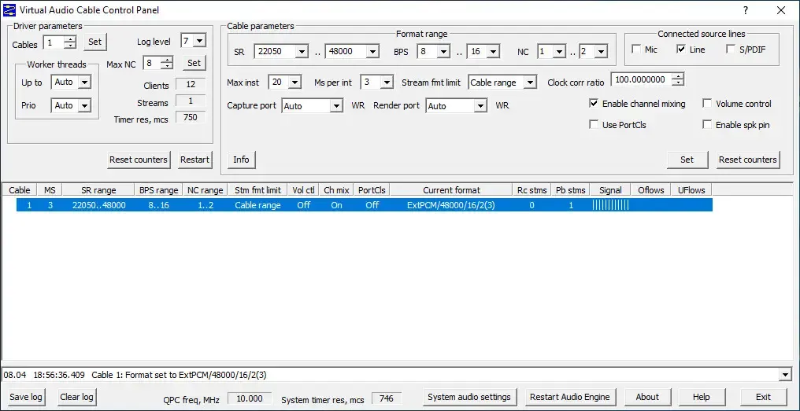The width and height of the screenshot is (800, 411).
Task: Click the PortCls column header
Action: pyautogui.click(x=372, y=190)
